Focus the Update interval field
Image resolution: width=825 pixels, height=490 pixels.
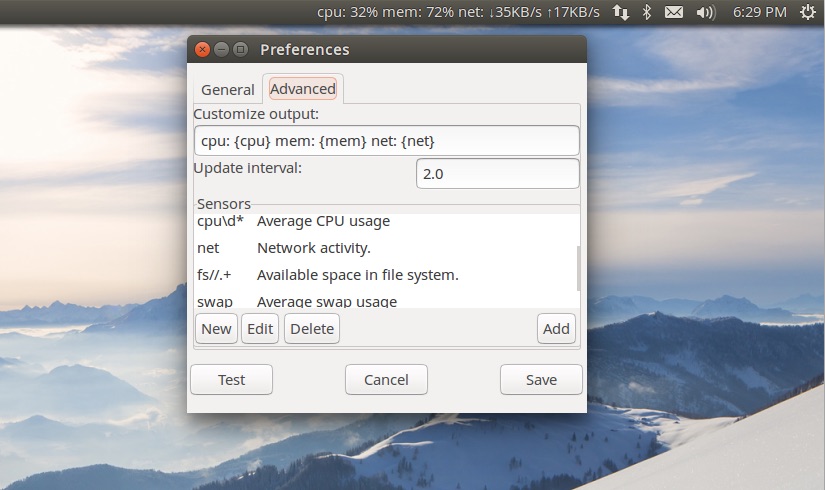(x=497, y=173)
